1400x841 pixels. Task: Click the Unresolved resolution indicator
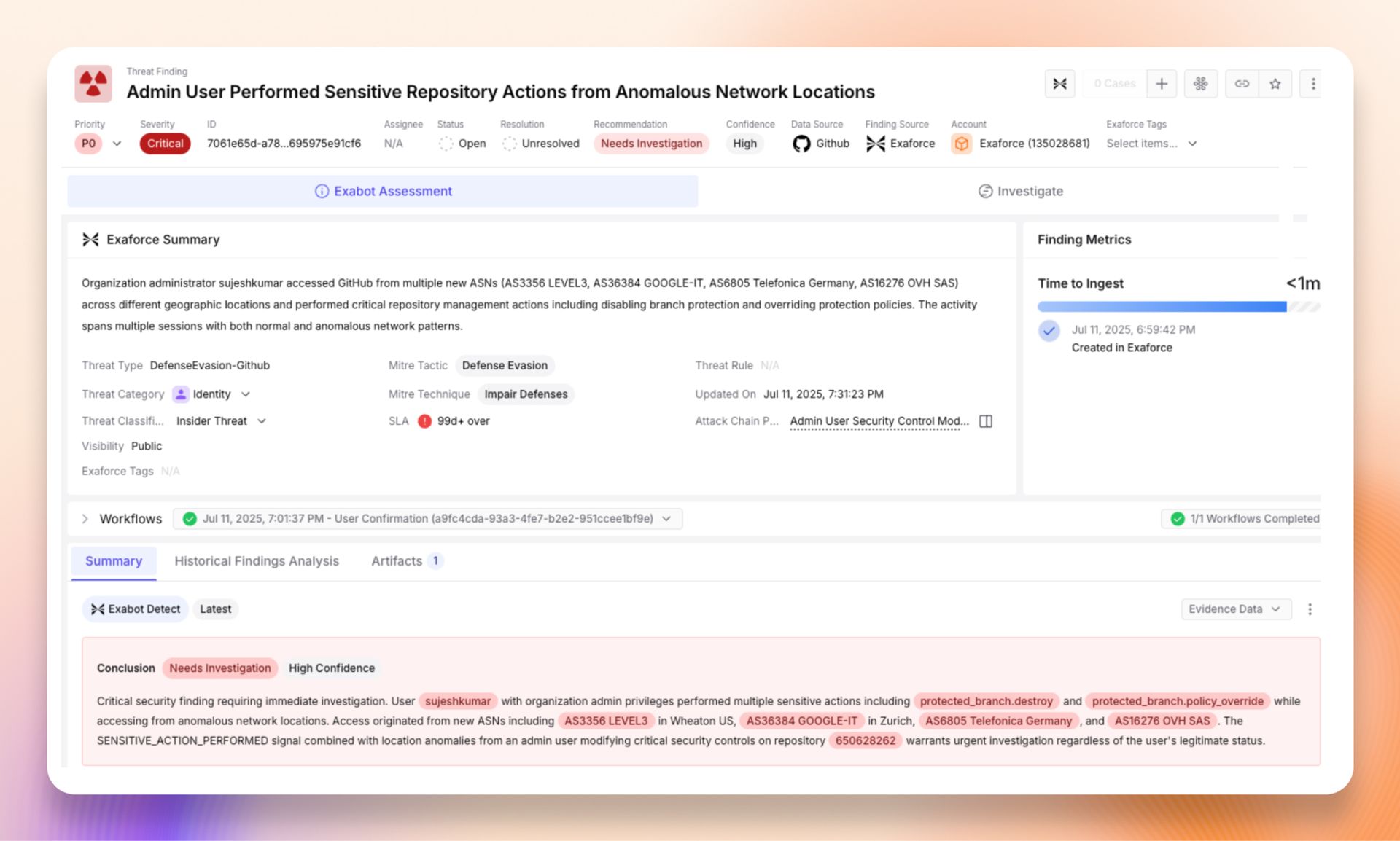(541, 144)
